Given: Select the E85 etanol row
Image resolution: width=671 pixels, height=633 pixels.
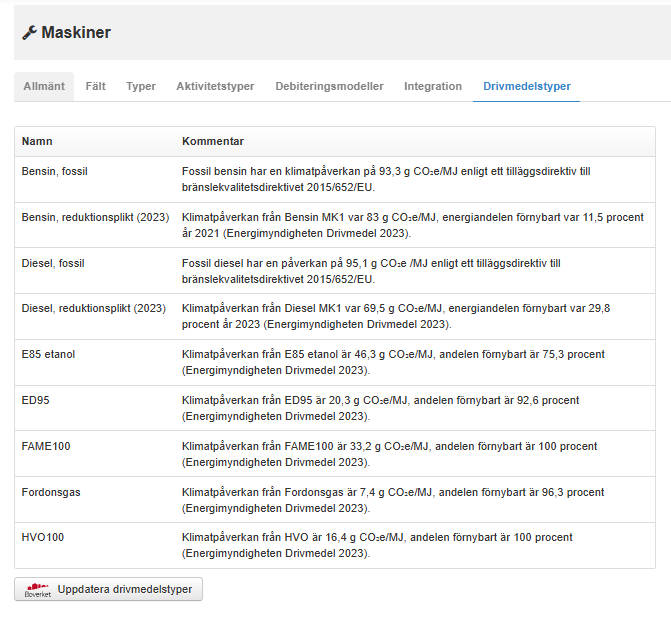Looking at the screenshot, I should click(x=48, y=354).
